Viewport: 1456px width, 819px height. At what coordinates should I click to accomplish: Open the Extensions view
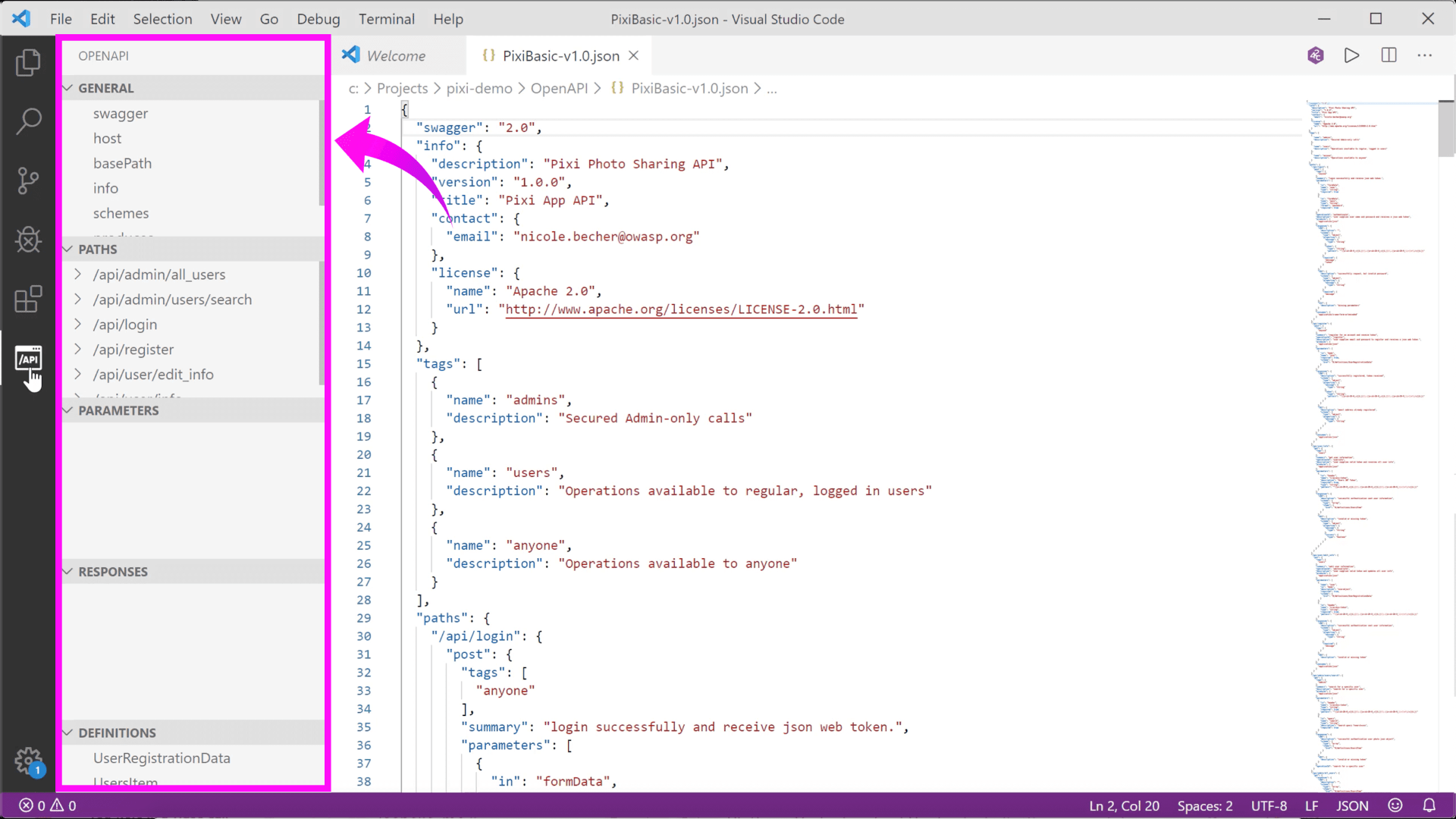click(x=28, y=299)
